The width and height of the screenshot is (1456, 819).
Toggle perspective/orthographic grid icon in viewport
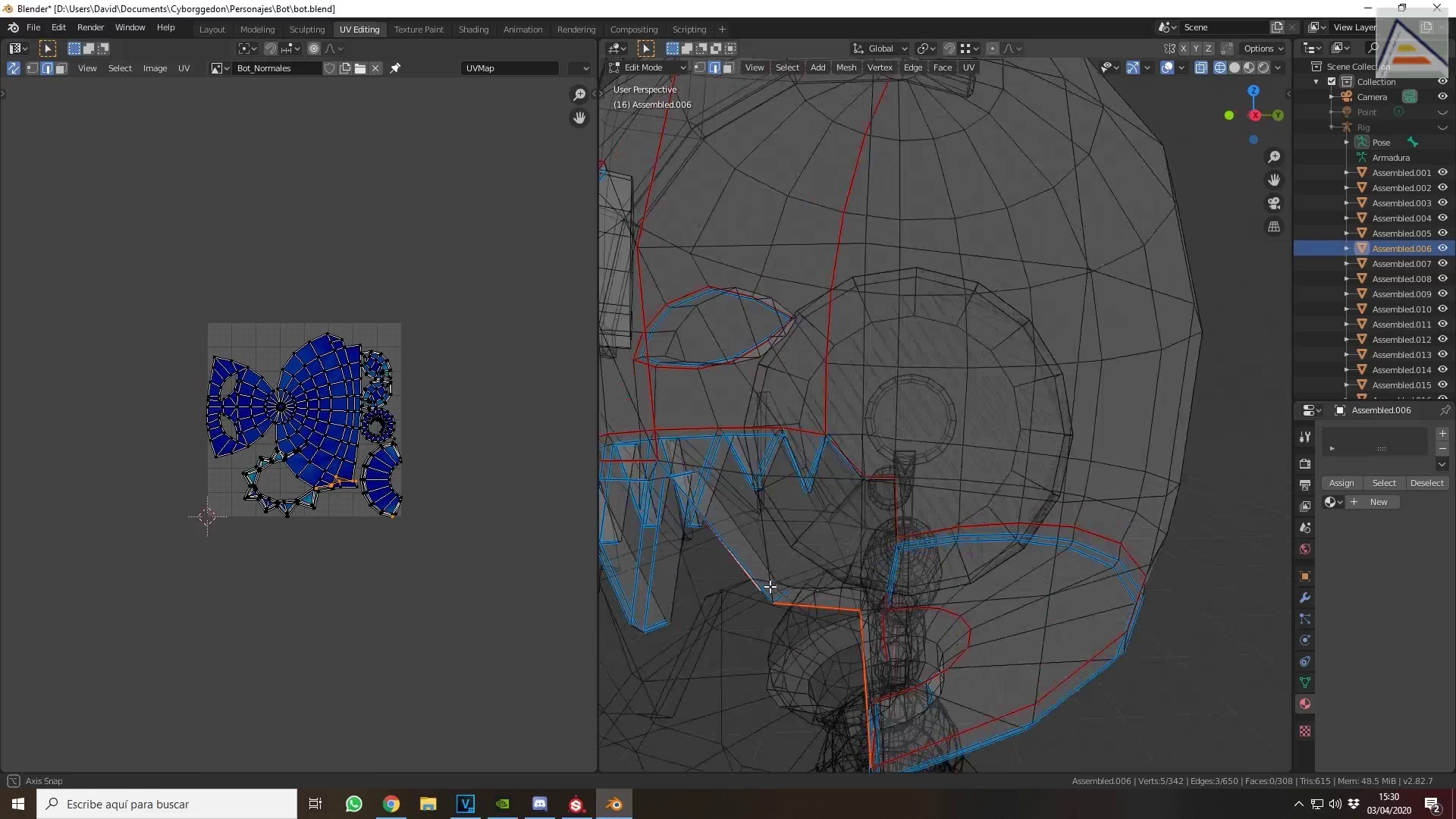tap(1274, 227)
